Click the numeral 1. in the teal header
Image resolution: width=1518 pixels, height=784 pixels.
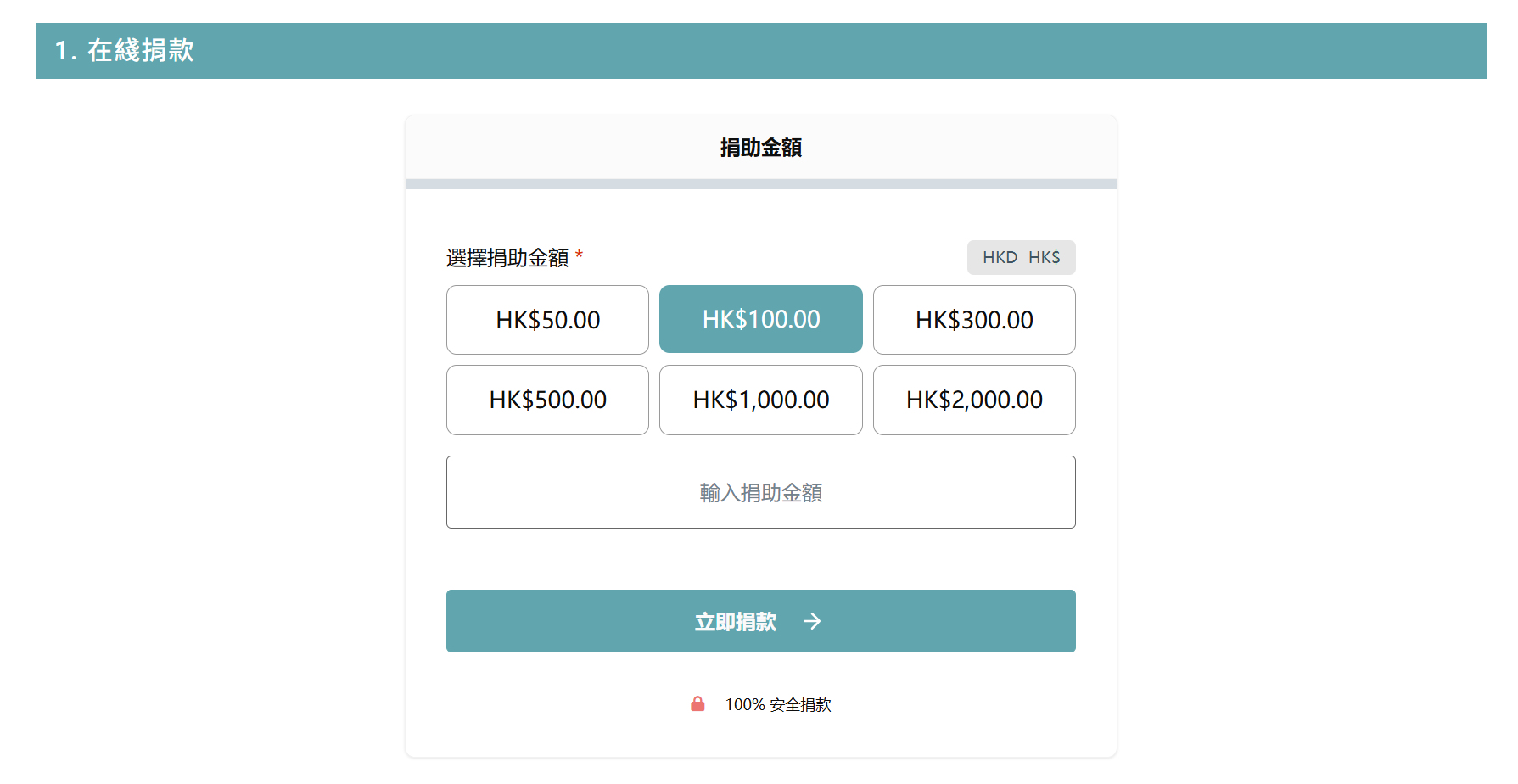tap(65, 51)
